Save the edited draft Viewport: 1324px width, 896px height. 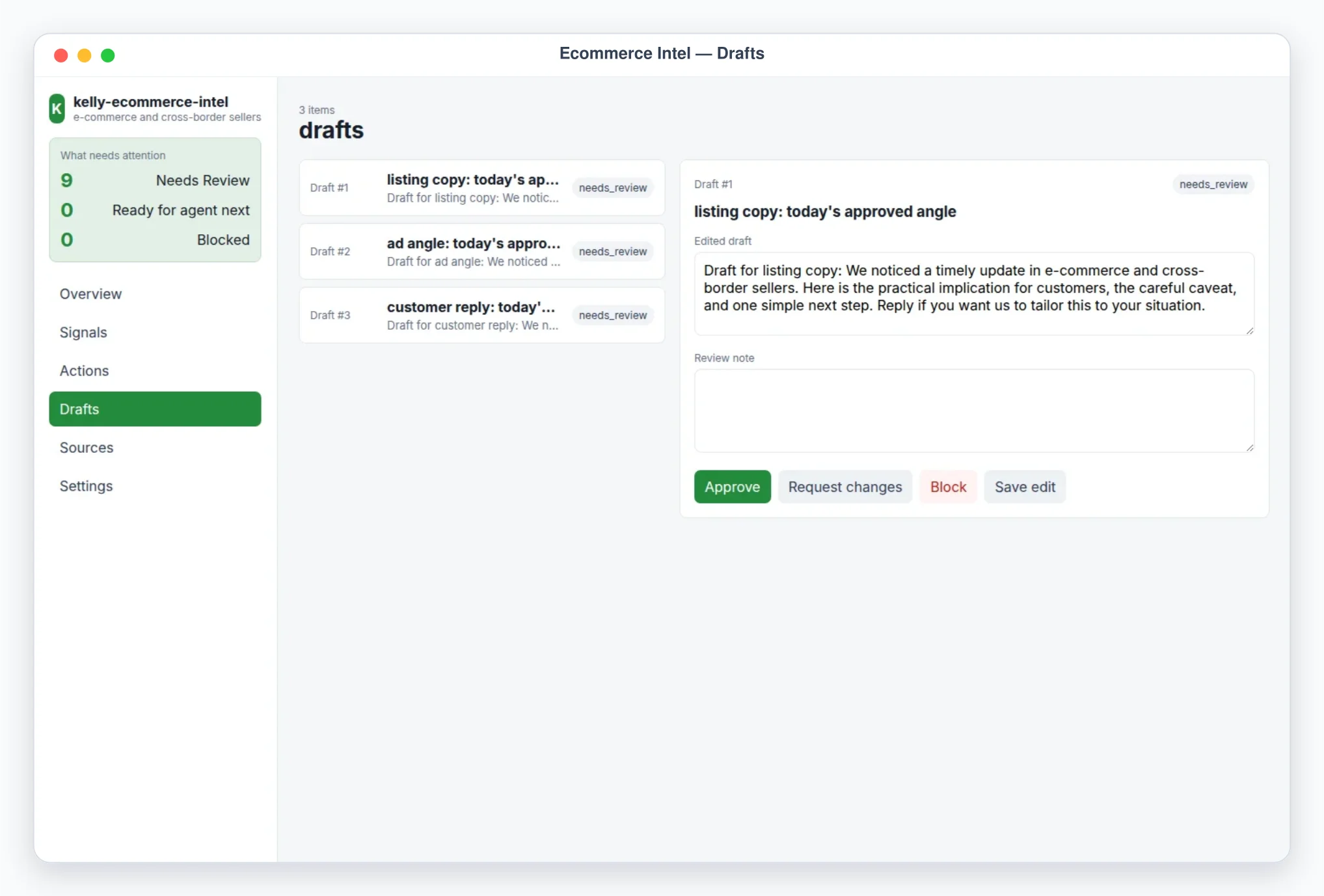(x=1025, y=487)
